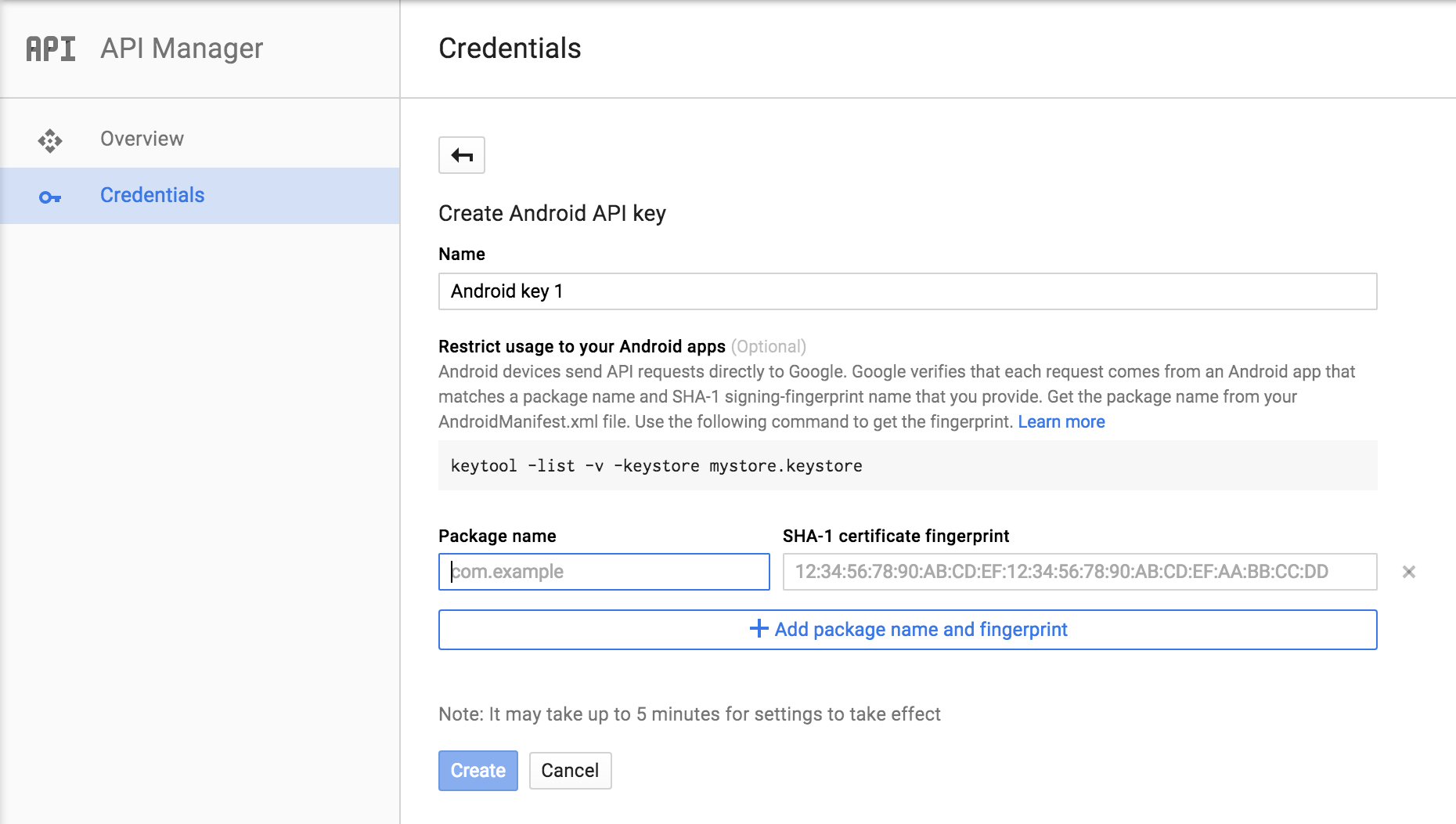Click the API Manager title

click(x=182, y=49)
